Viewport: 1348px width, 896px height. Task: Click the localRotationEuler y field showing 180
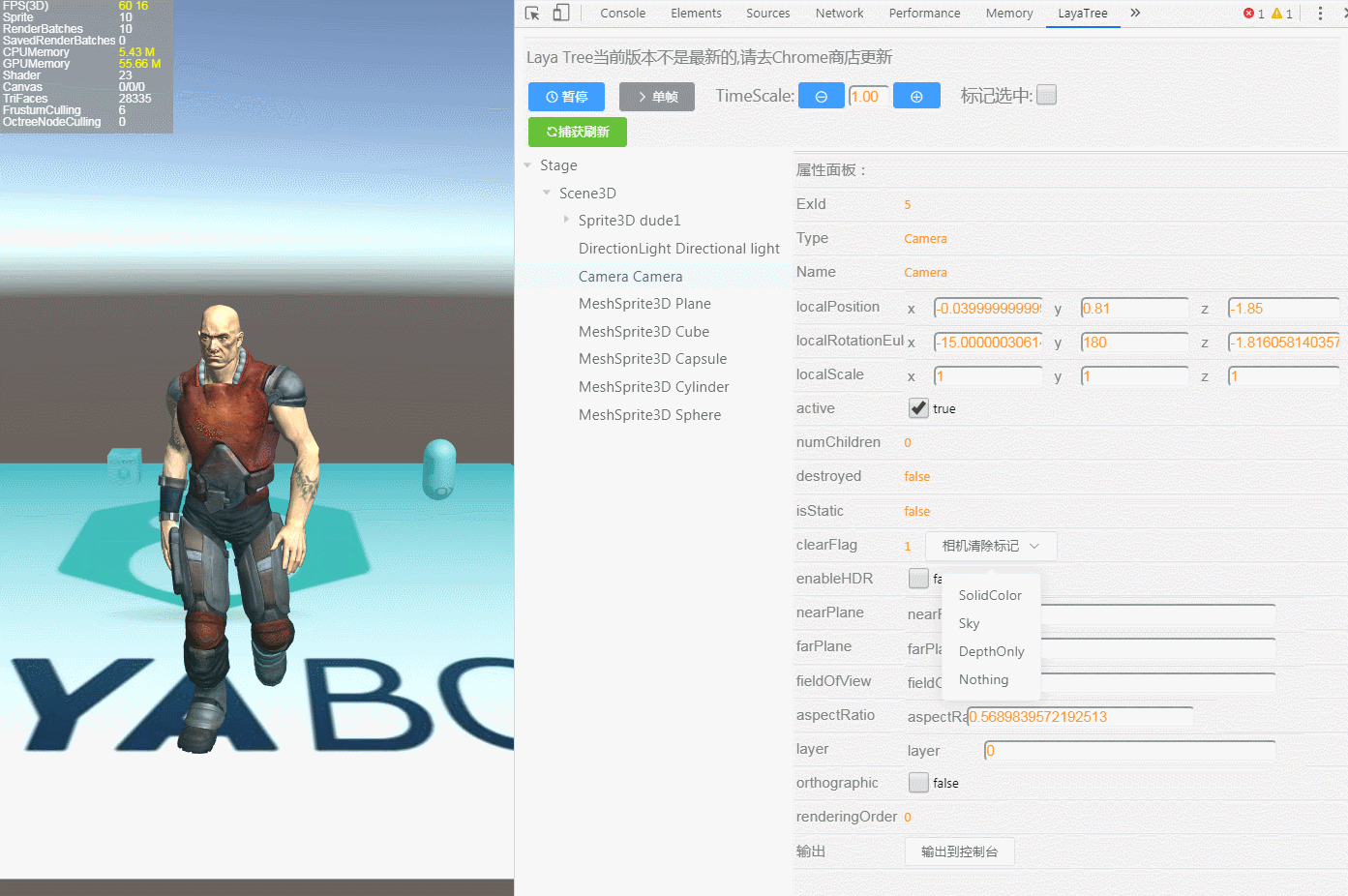1134,343
